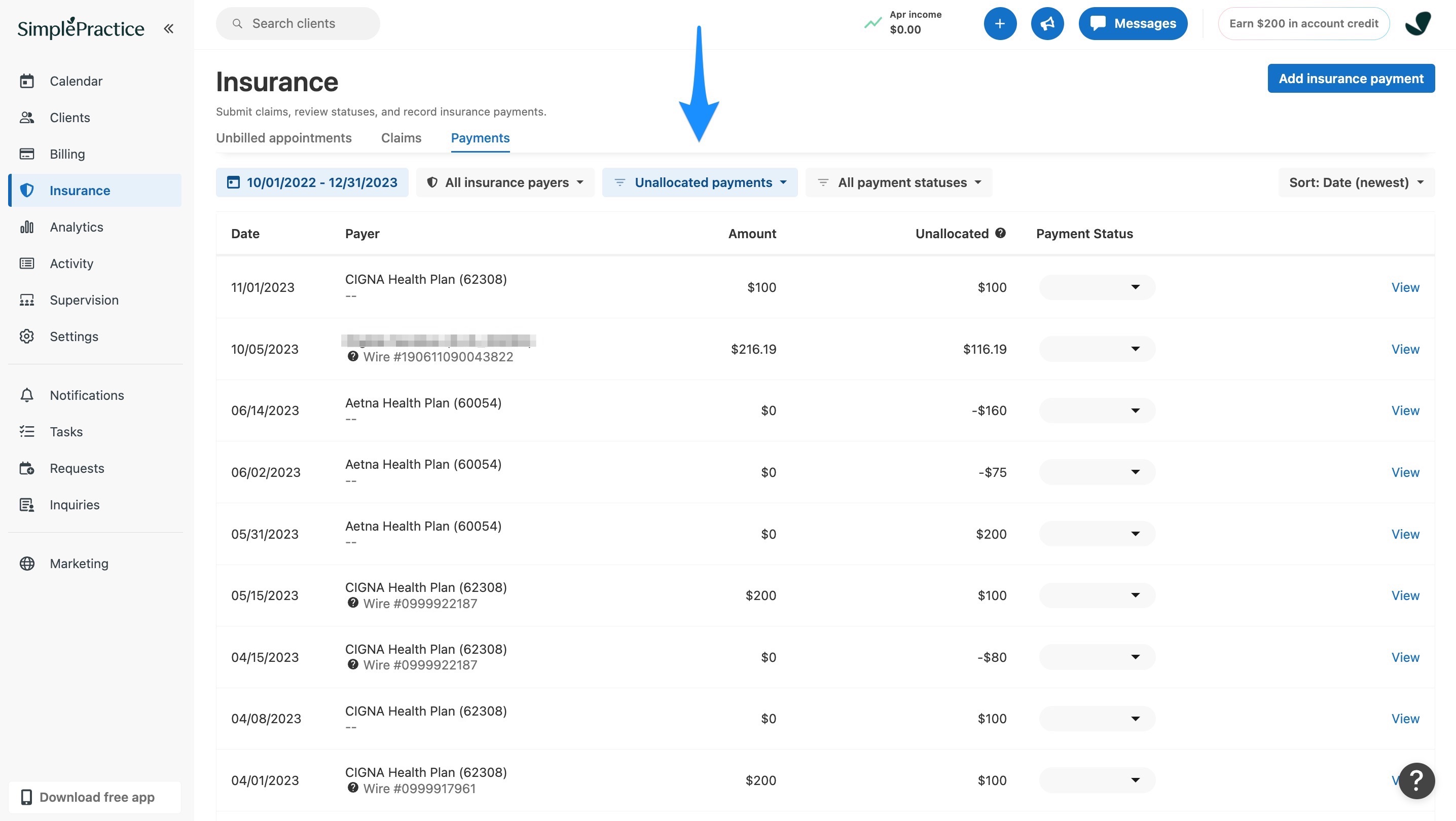
Task: Click help icon on 04/15/2023 wire number
Action: 353,664
